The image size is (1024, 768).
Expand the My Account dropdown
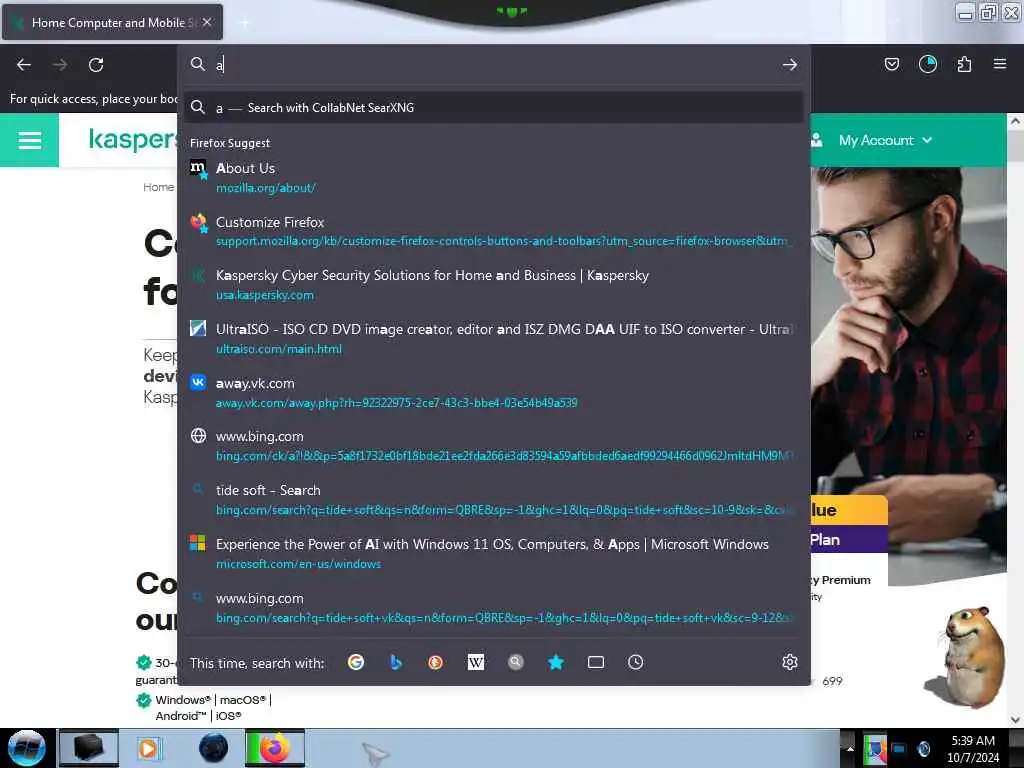(885, 140)
